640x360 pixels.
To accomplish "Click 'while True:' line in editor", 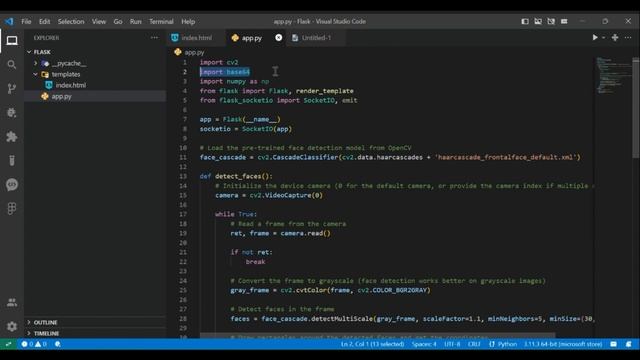I will tap(236, 214).
